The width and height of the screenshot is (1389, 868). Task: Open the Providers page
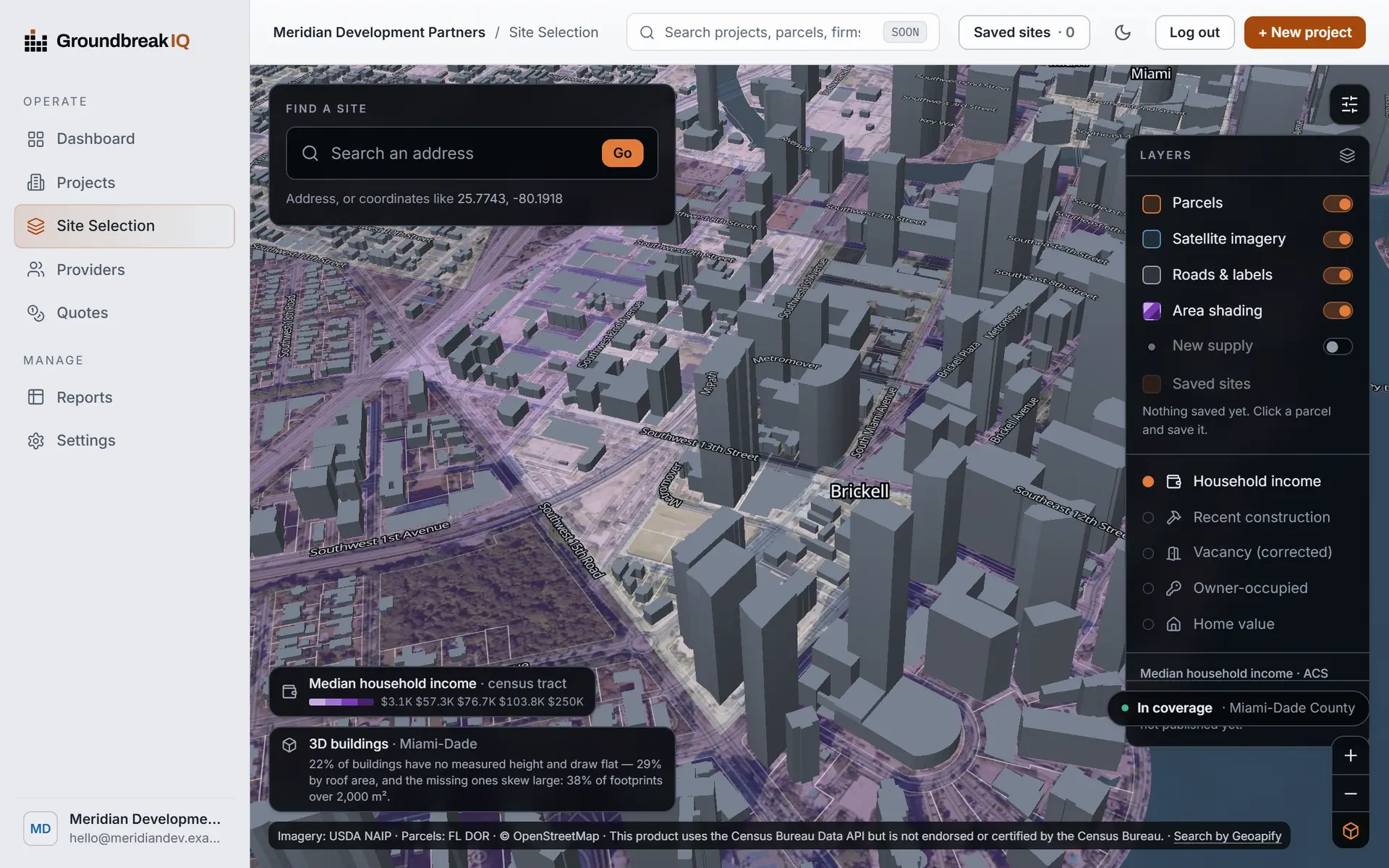tap(124, 270)
